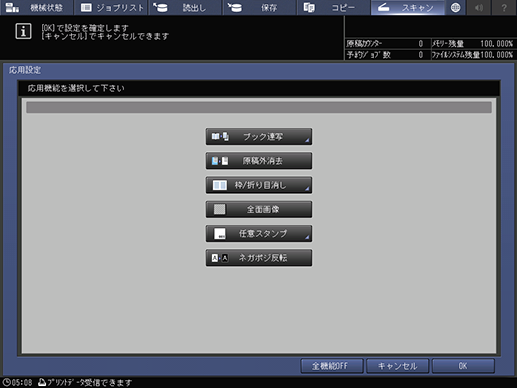Image resolution: width=517 pixels, height=388 pixels.
Task: Expand 任意スタンプ corner arrow
Action: pyautogui.click(x=307, y=238)
